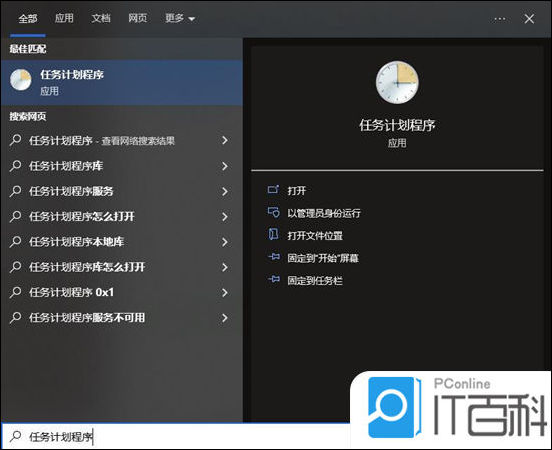The image size is (552, 450).
Task: Click the 搜索网页 section heading
Action: click(28, 116)
